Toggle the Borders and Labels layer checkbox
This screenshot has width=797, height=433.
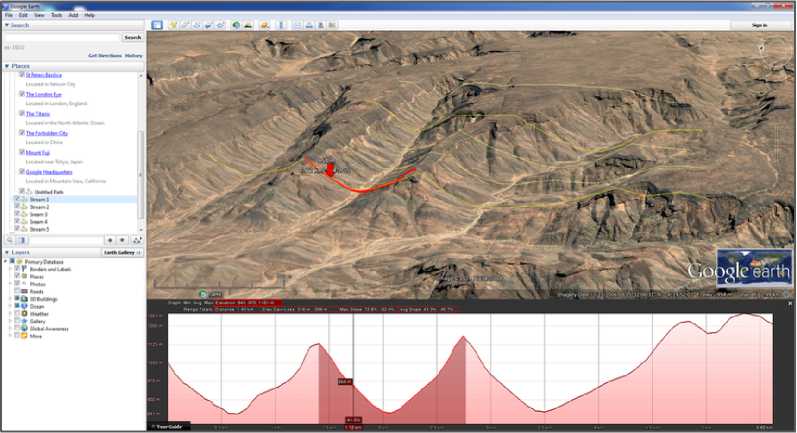tap(17, 269)
